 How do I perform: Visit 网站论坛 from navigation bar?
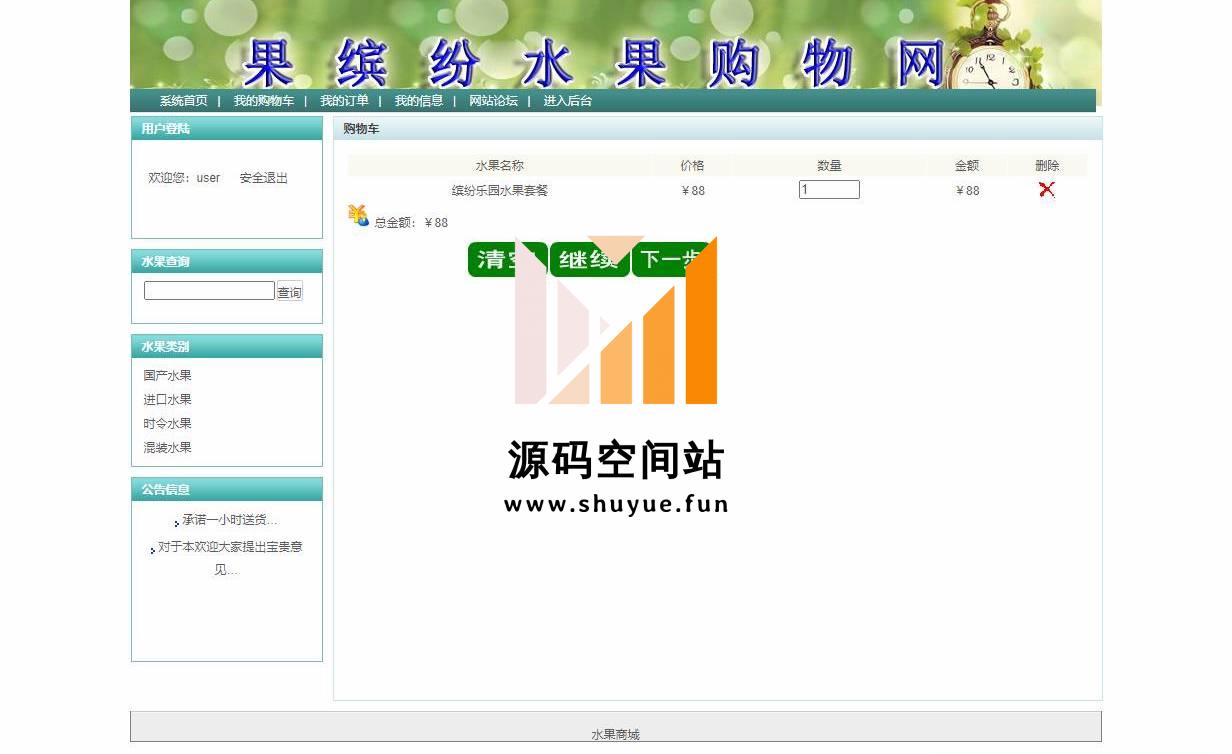pyautogui.click(x=493, y=101)
